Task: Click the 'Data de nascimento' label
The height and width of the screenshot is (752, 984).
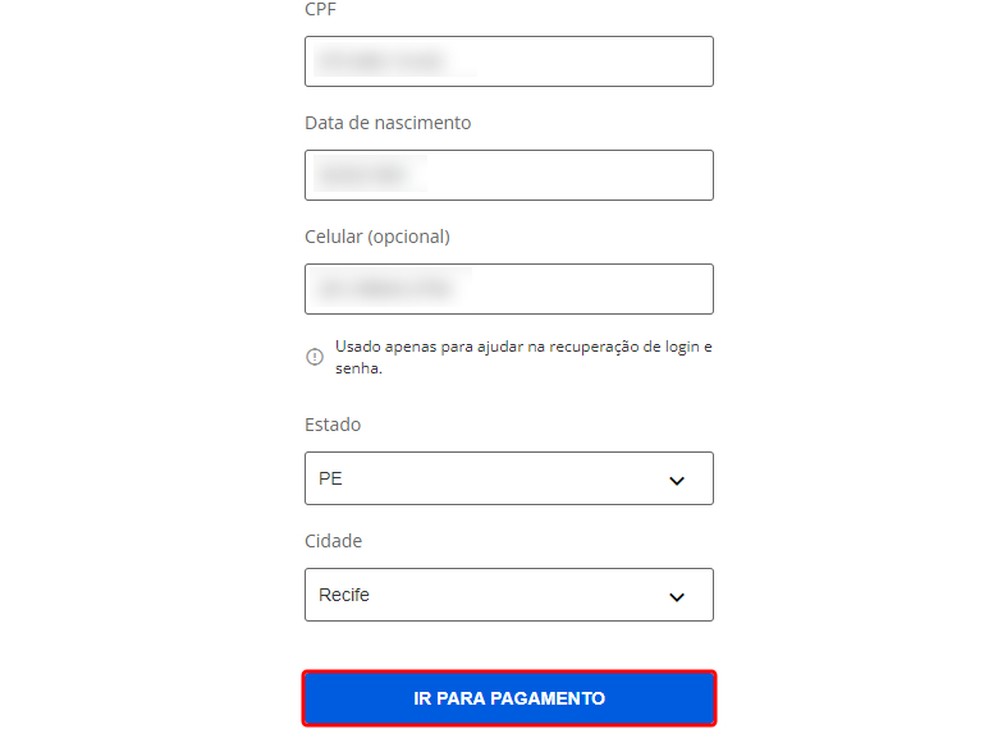Action: [387, 122]
